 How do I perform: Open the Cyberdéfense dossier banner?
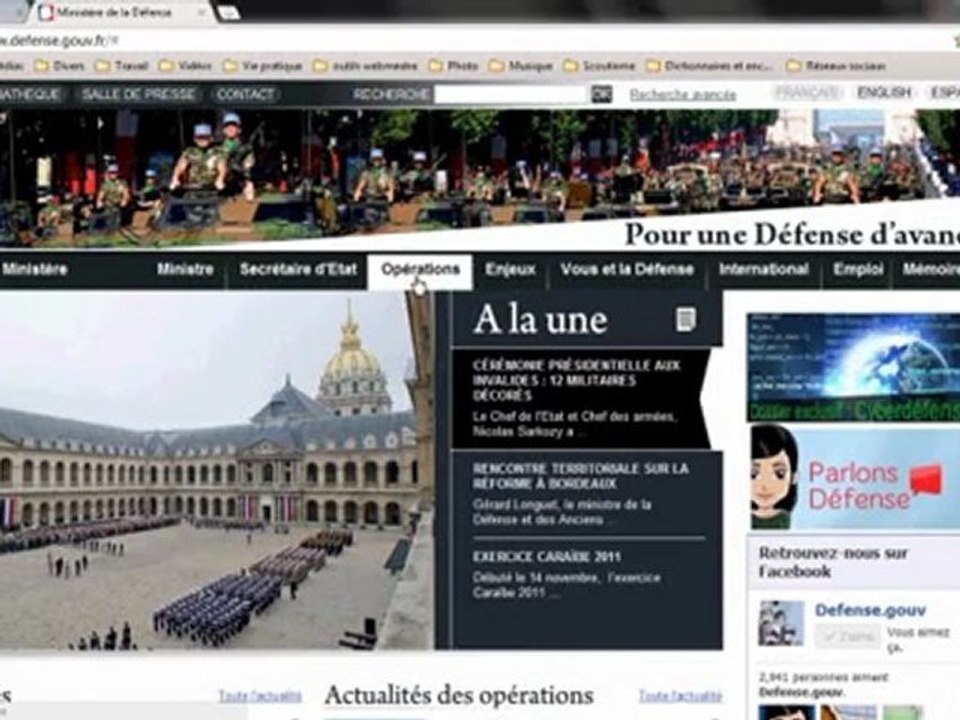tap(853, 367)
